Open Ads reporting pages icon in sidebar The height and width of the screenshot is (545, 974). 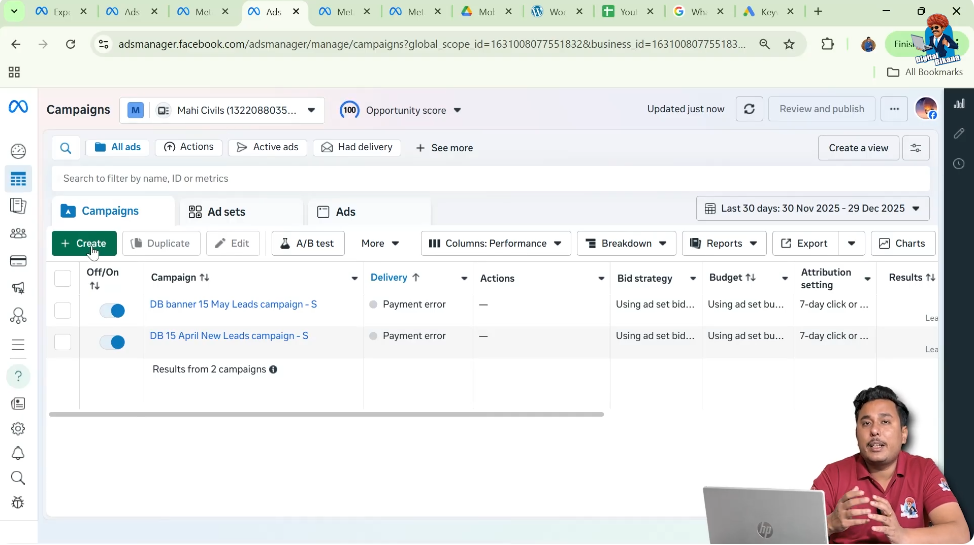pyautogui.click(x=18, y=206)
